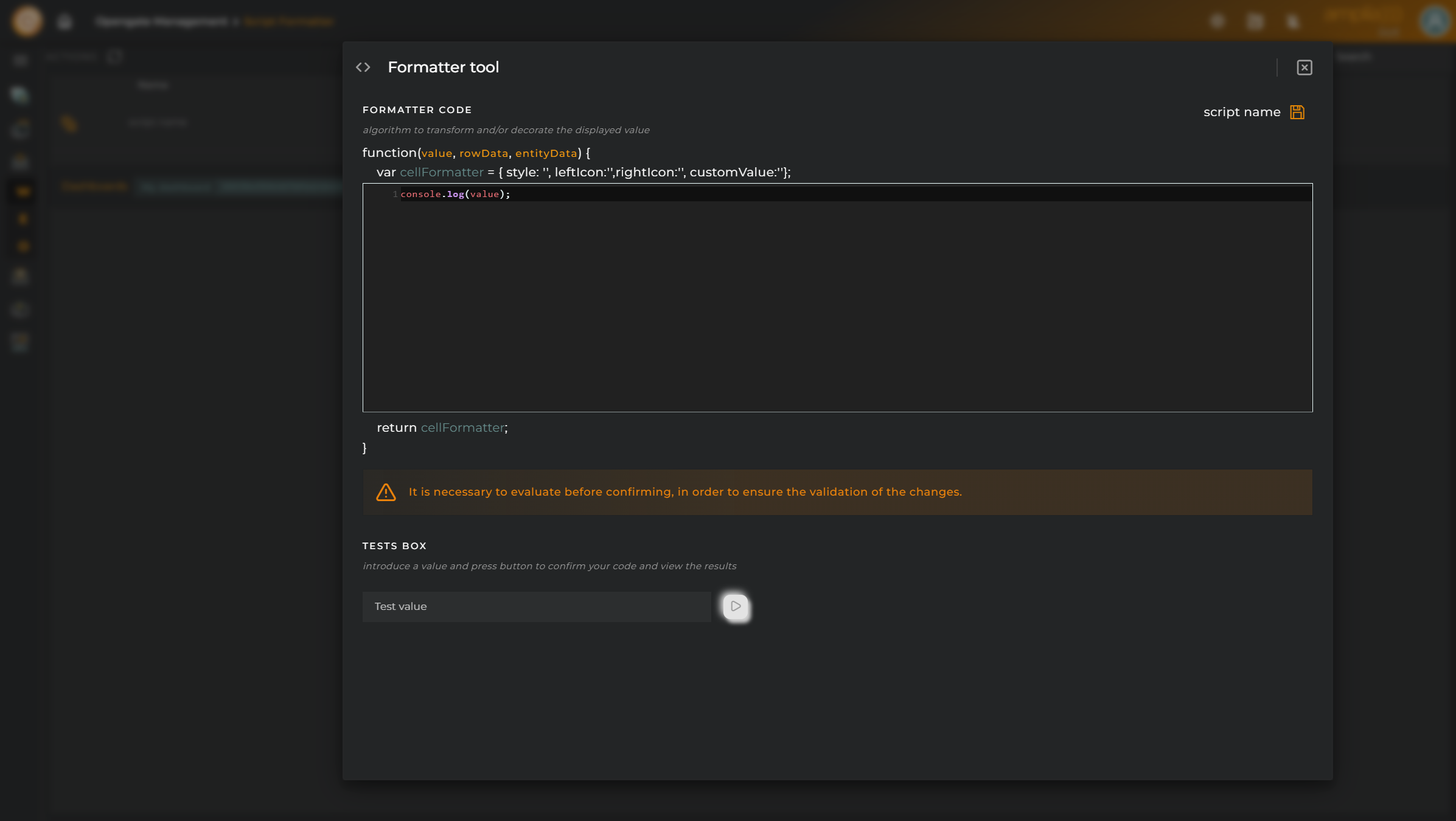Image resolution: width=1456 pixels, height=821 pixels.
Task: Click the script name label
Action: click(x=1242, y=112)
